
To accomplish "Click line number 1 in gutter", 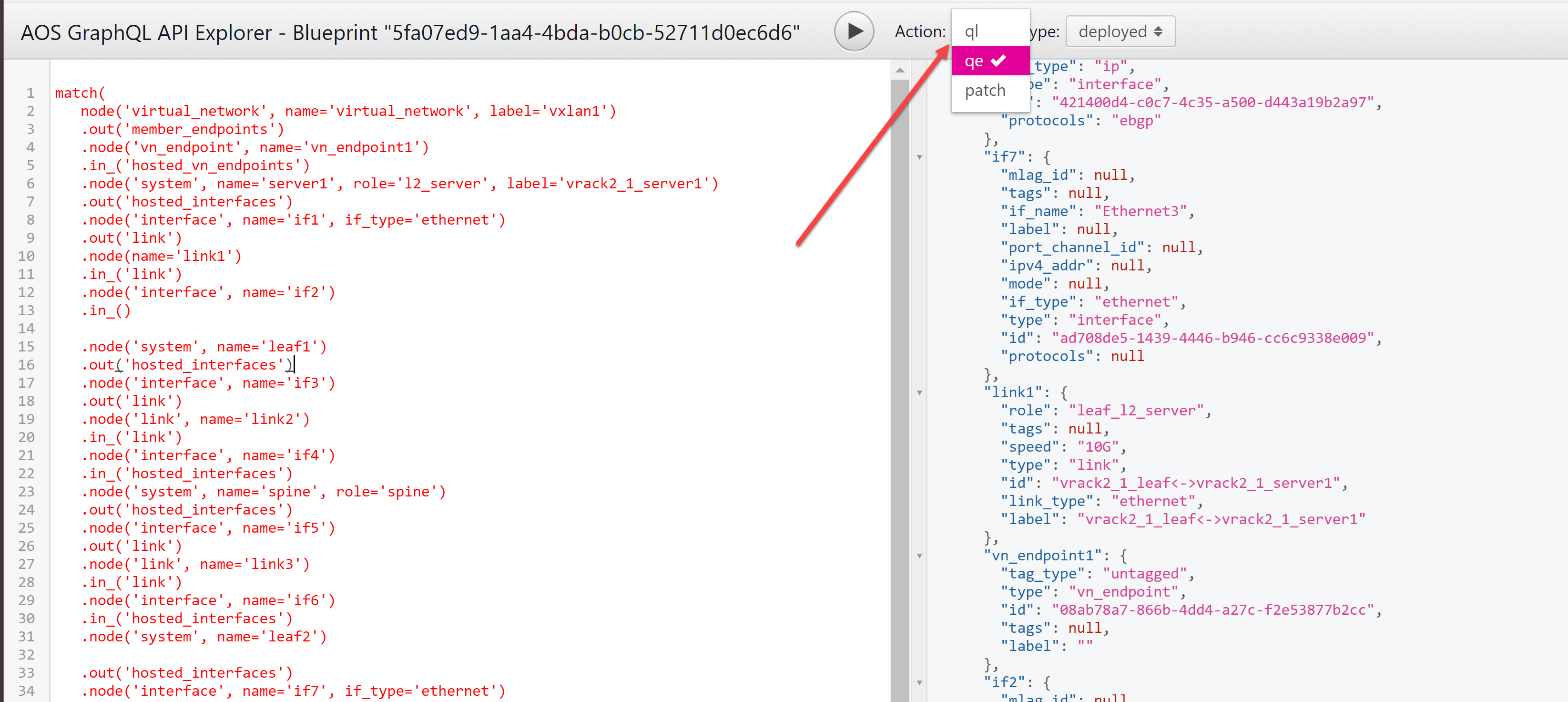I will (30, 93).
